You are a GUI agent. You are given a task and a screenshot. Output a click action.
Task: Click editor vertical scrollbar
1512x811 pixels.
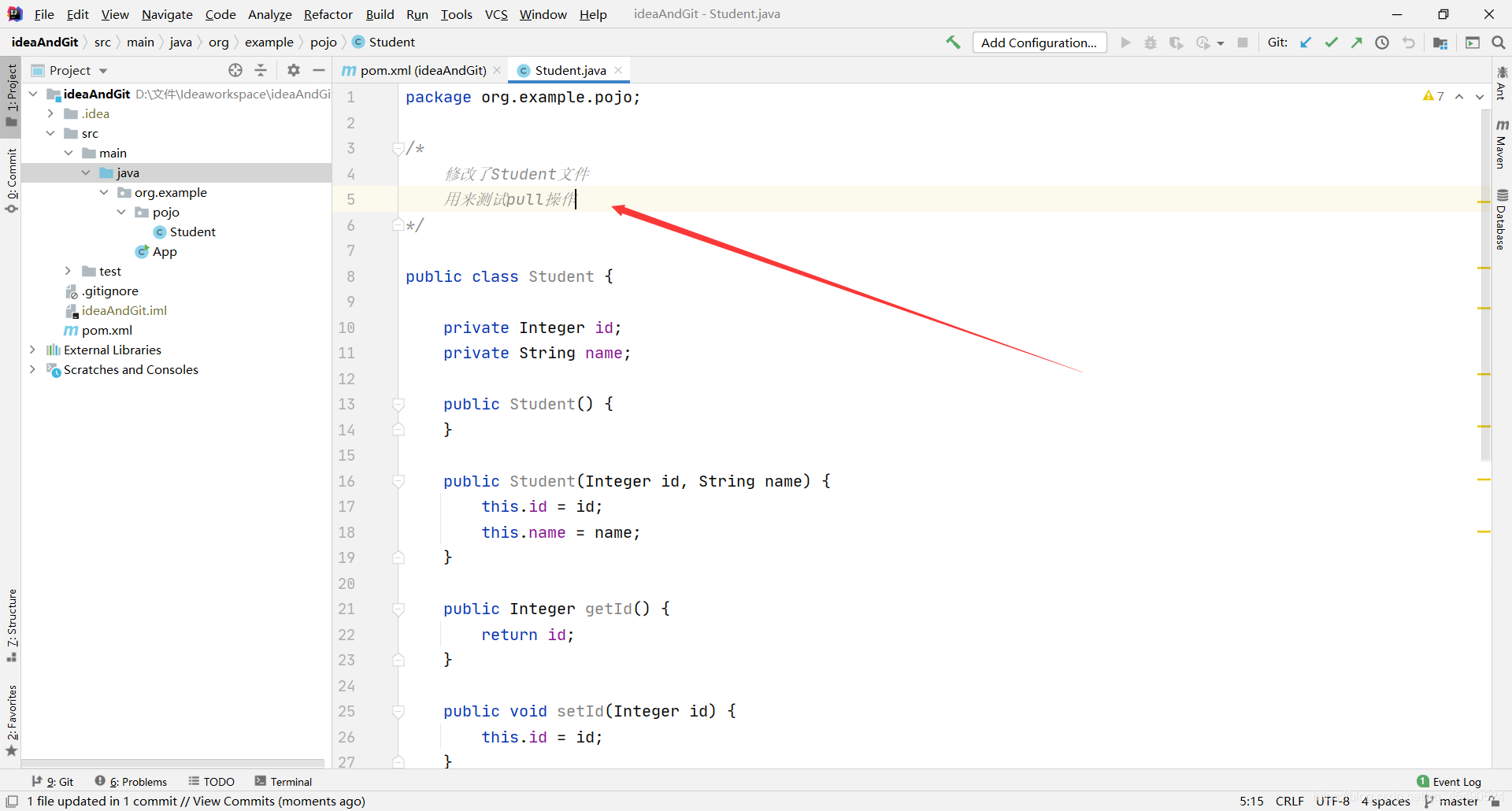pos(1485,283)
